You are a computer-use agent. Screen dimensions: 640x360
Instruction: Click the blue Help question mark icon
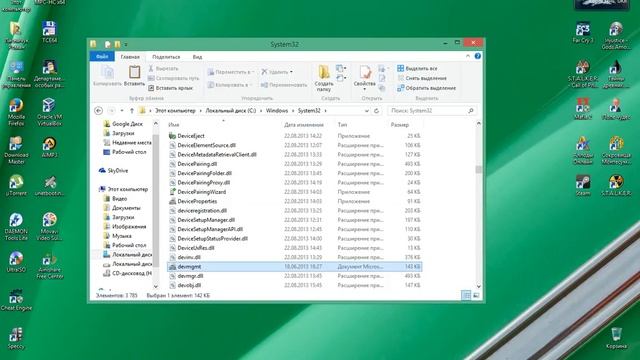coord(478,56)
